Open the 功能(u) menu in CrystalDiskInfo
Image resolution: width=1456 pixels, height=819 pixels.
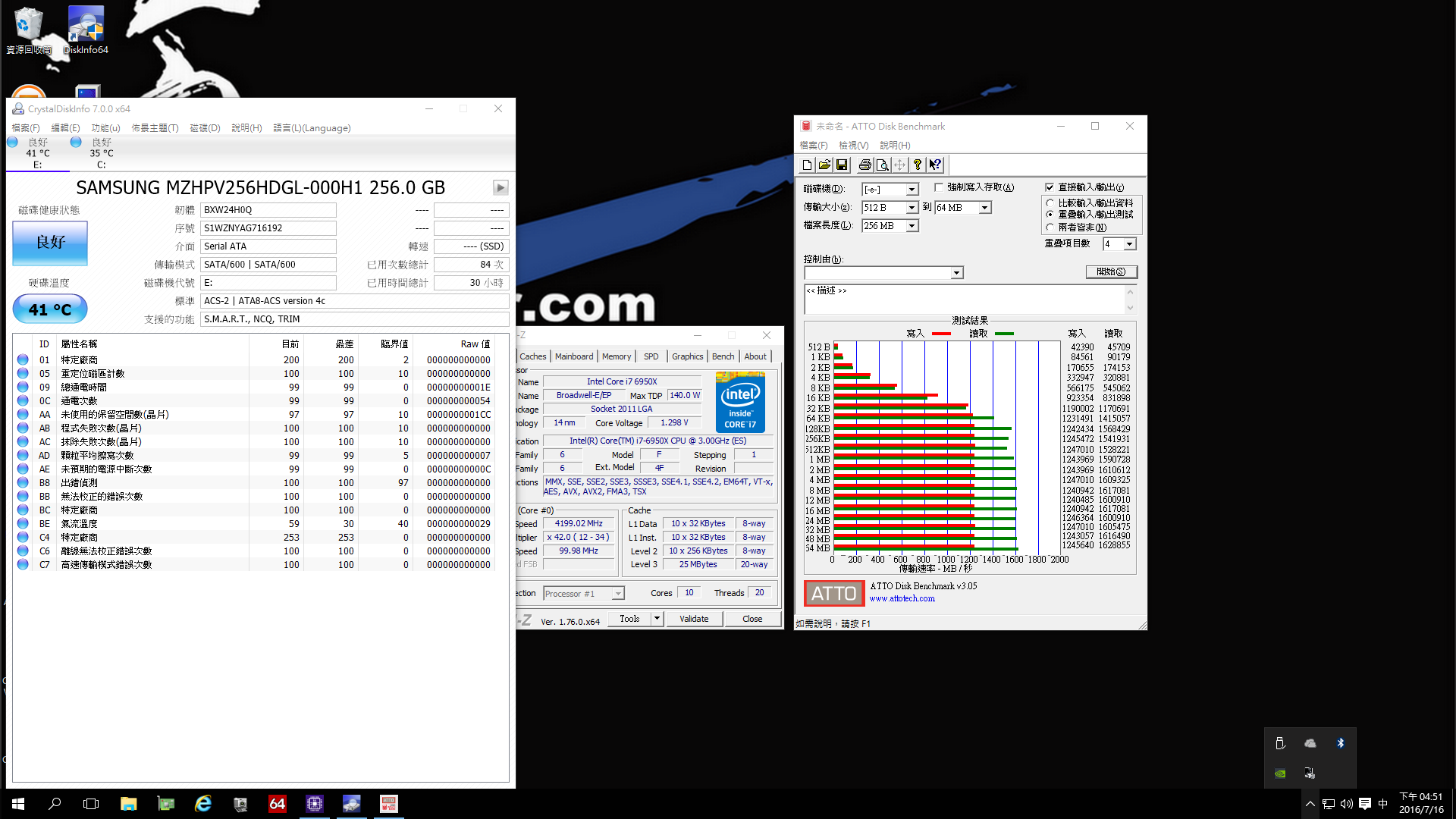105,128
